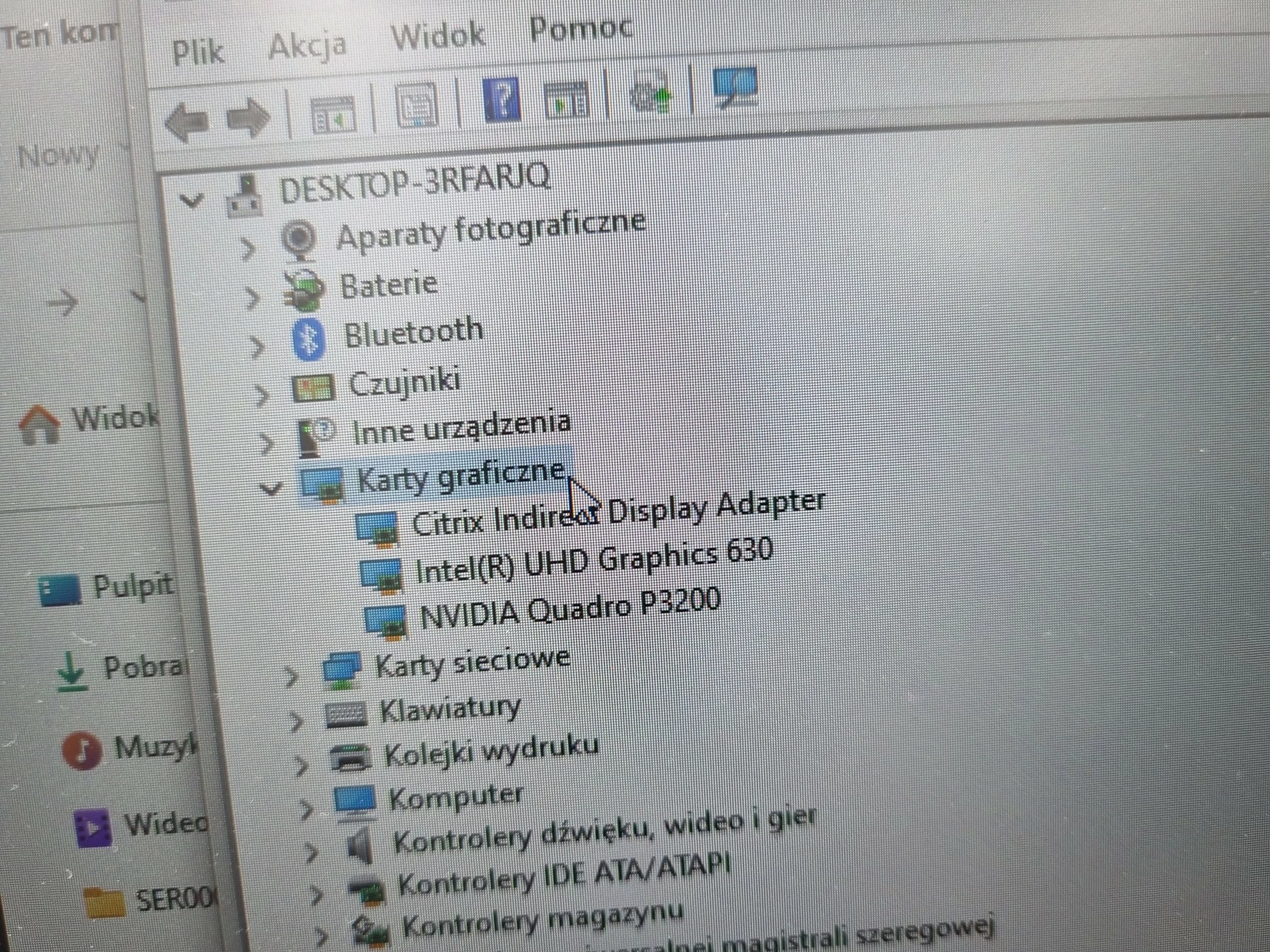
Task: Click Scan for hardware changes monitor icon
Action: (x=735, y=88)
